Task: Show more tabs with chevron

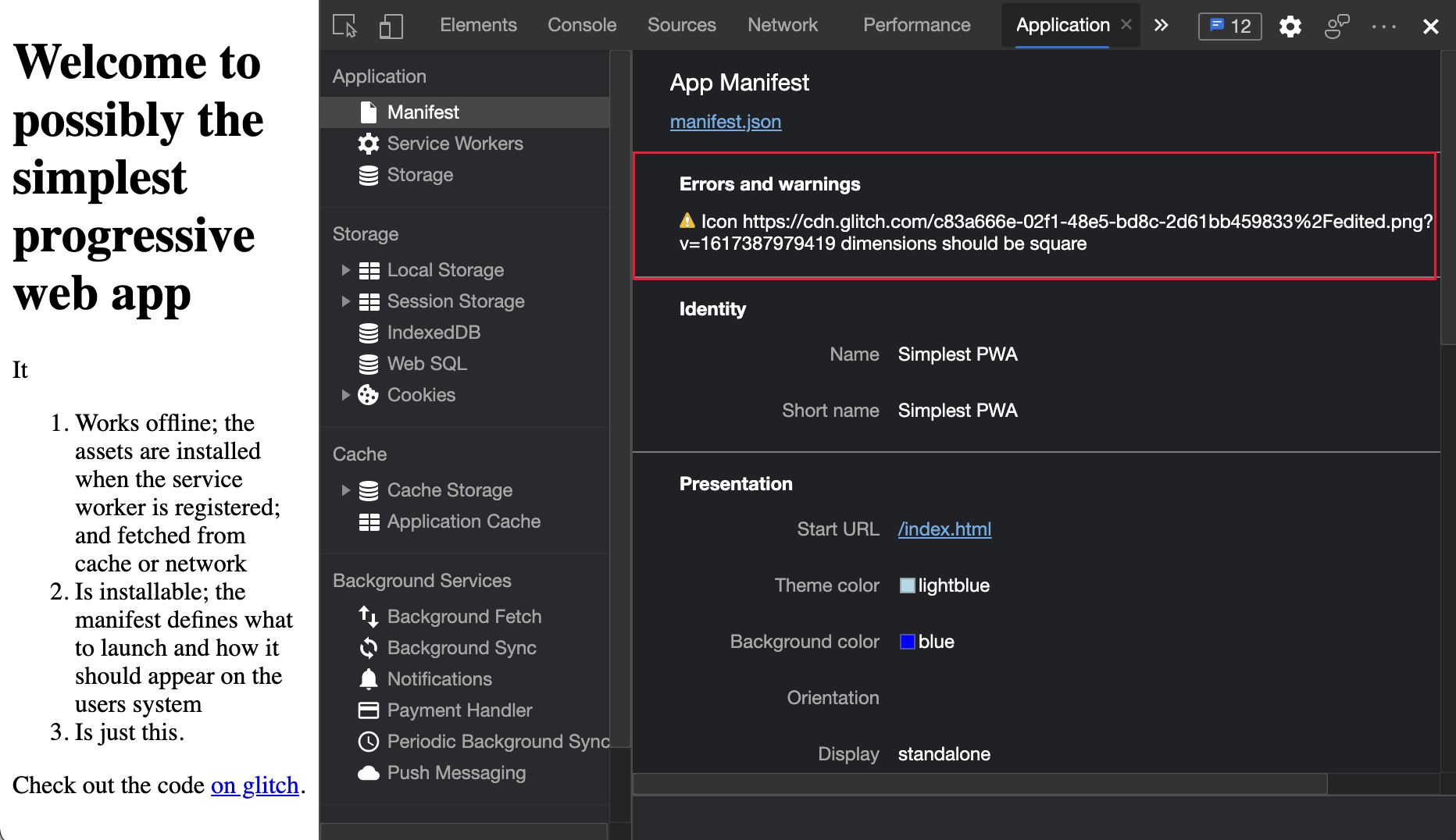Action: (x=1162, y=26)
